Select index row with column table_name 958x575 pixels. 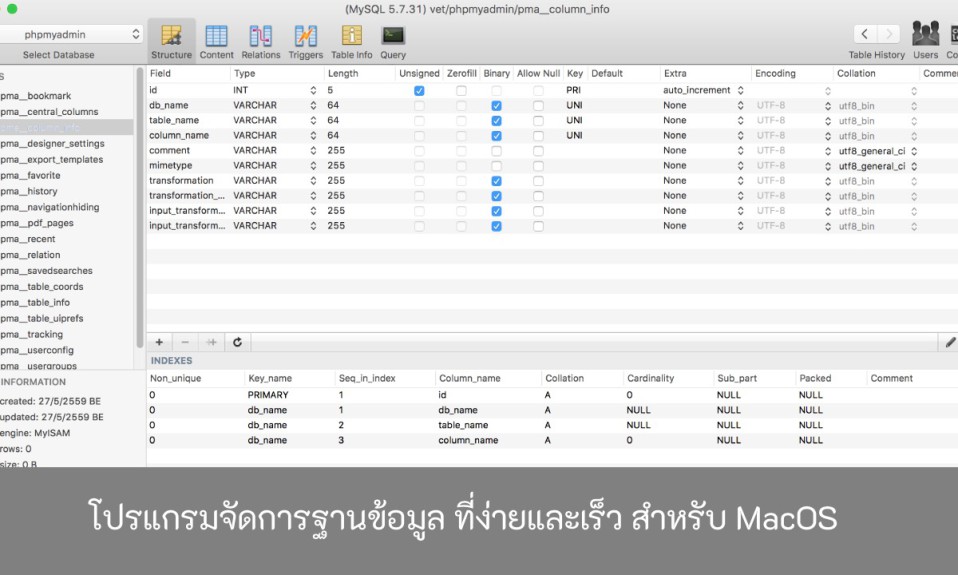(550, 425)
